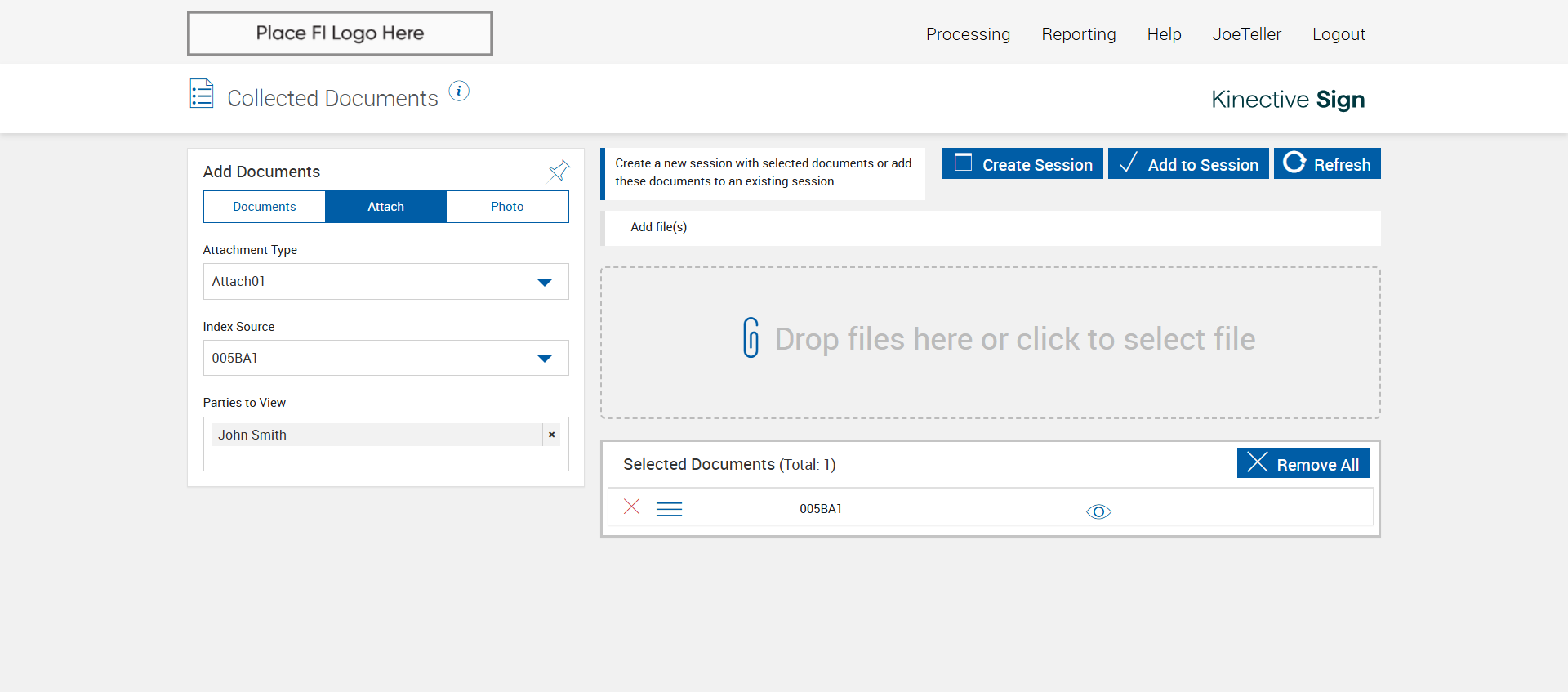The height and width of the screenshot is (692, 1568).
Task: Click the info icon beside Collected Documents
Action: point(459,92)
